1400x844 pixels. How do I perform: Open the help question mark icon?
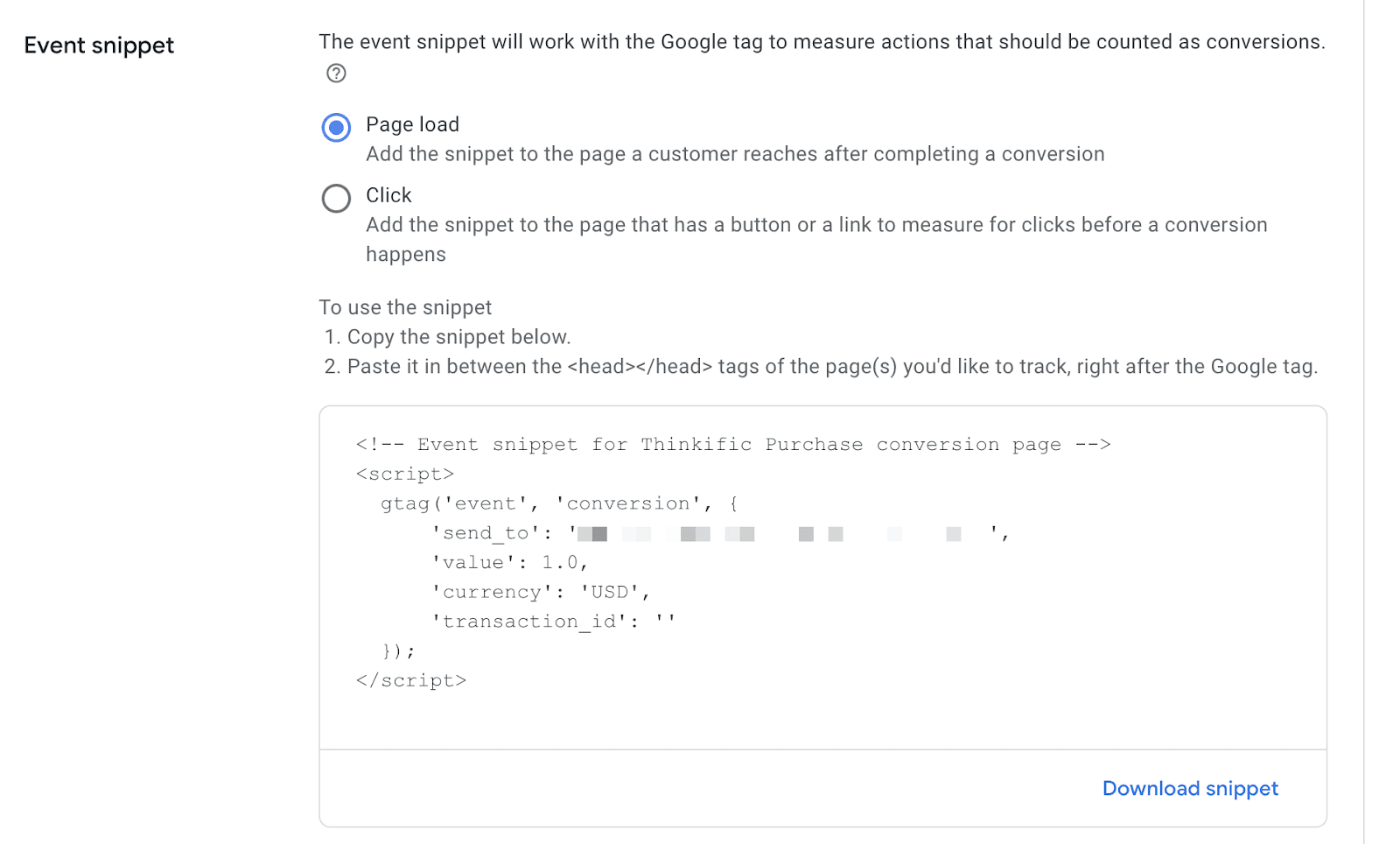(x=336, y=74)
